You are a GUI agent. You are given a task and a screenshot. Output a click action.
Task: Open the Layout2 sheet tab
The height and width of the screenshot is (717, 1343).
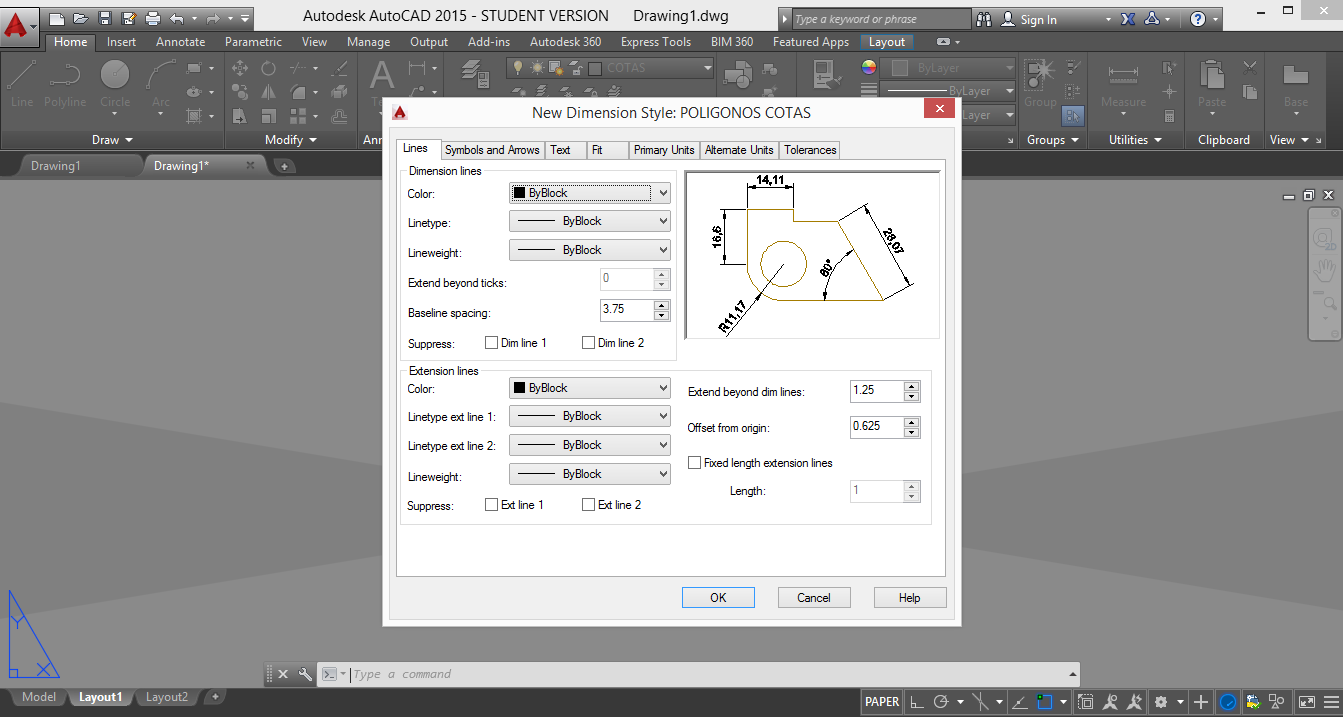pyautogui.click(x=167, y=697)
